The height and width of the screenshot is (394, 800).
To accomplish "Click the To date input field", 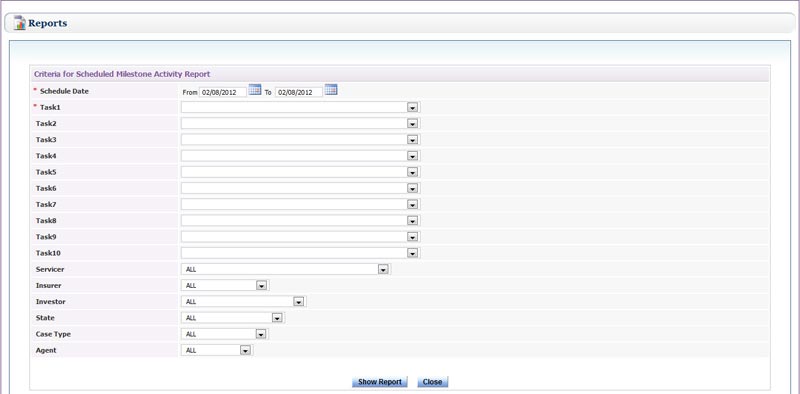I will [299, 92].
